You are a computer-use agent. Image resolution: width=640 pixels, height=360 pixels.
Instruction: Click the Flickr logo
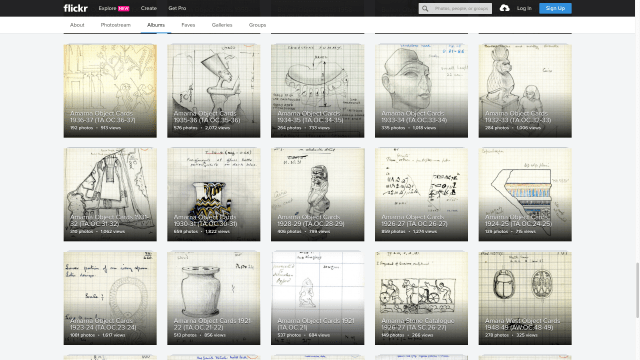click(x=76, y=8)
